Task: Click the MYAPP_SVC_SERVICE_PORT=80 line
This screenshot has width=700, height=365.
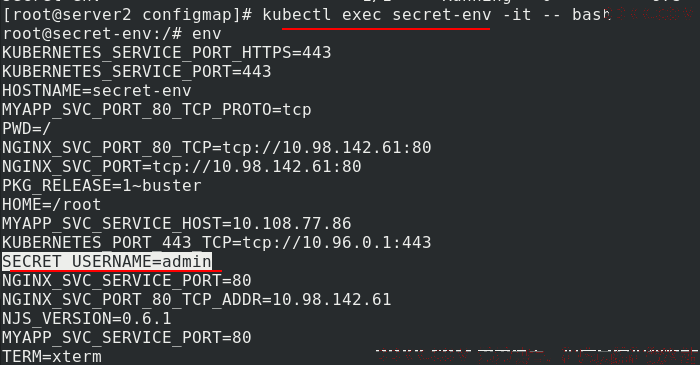Action: [x=127, y=337]
